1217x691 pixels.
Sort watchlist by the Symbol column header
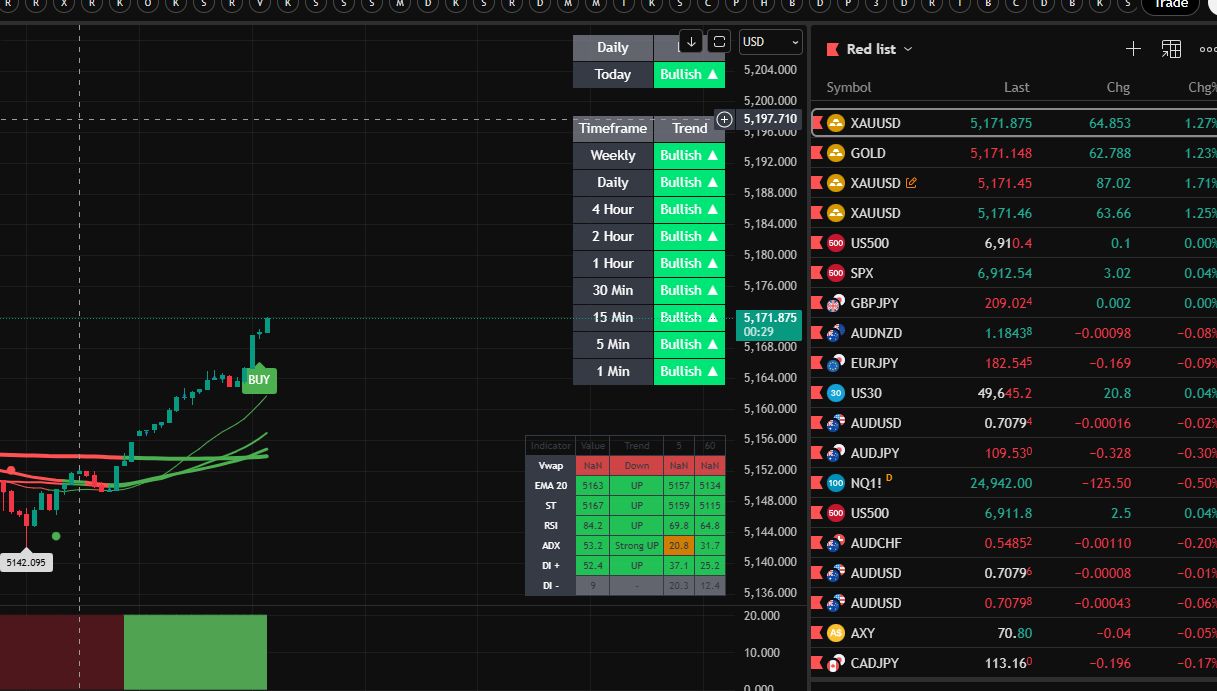(x=848, y=87)
